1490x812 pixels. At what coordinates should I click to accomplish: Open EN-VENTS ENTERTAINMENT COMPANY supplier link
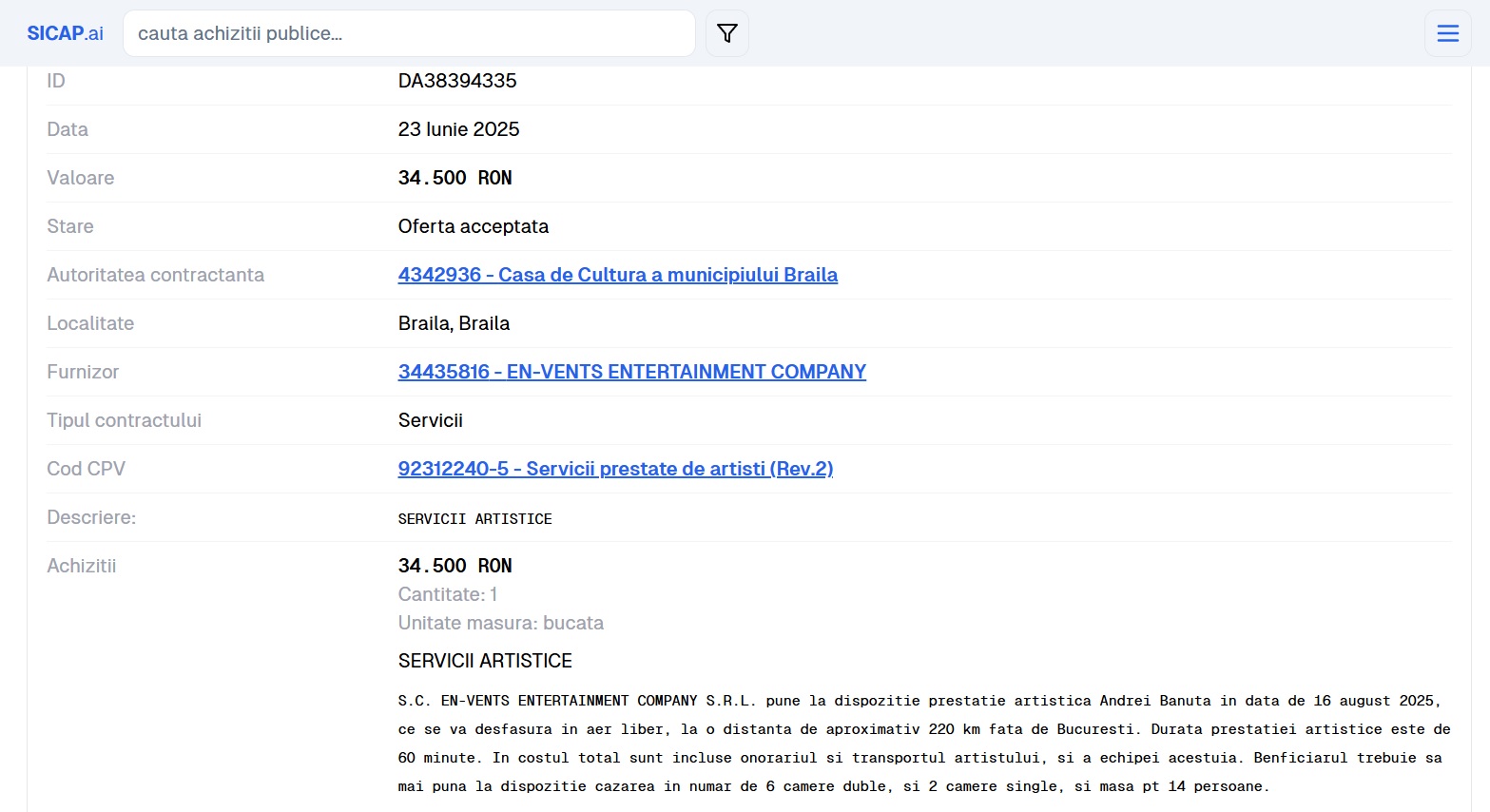[632, 372]
